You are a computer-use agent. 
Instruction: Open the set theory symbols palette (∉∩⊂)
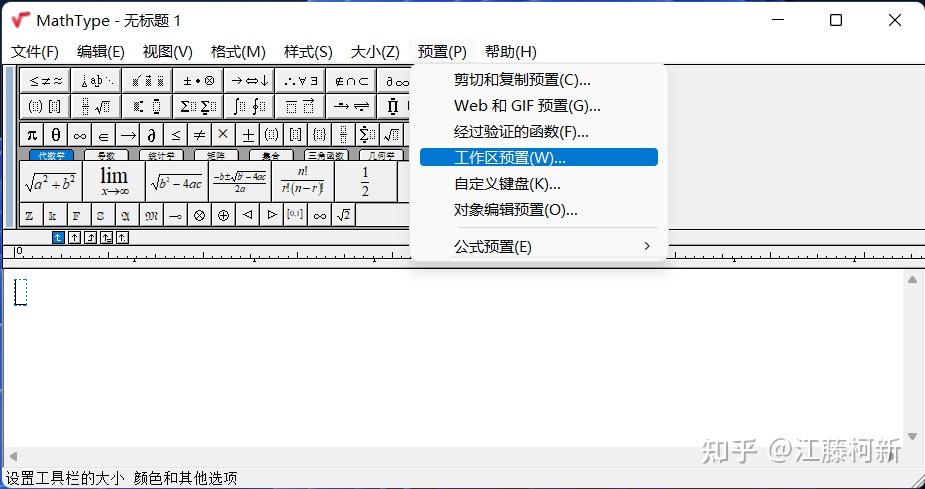(x=350, y=81)
